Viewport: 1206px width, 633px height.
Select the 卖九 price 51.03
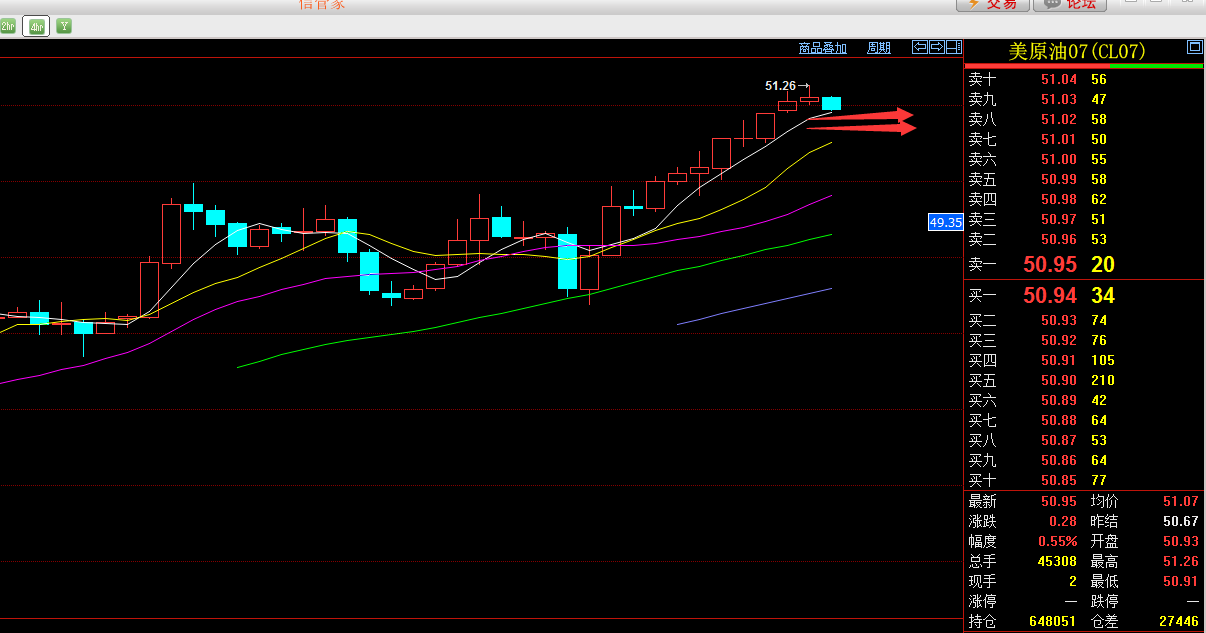click(x=1059, y=99)
